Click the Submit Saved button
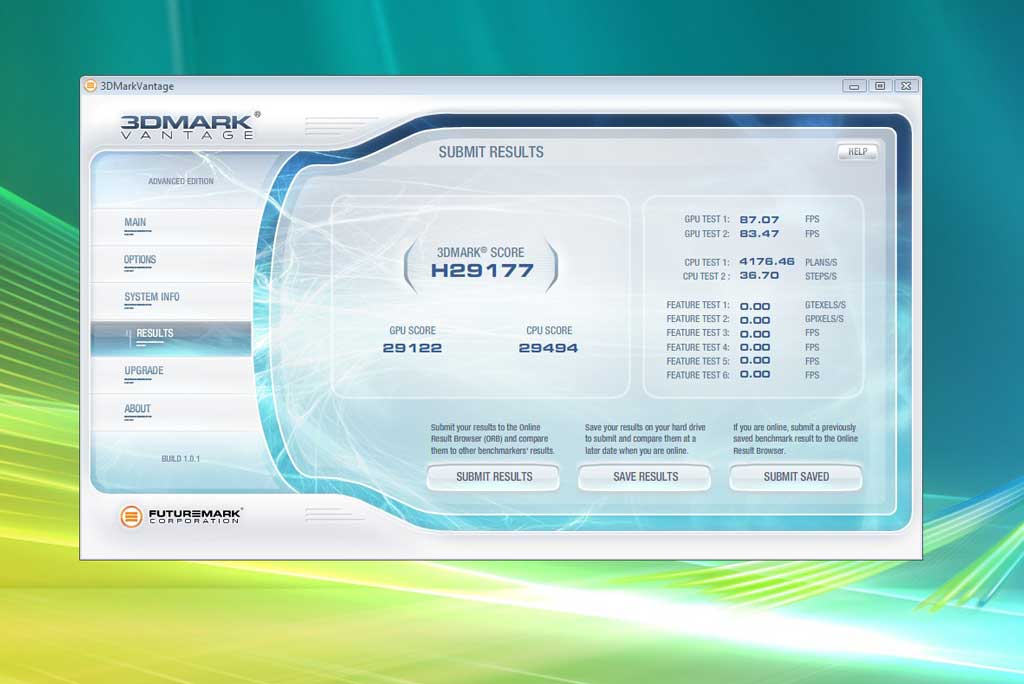Screen dimensions: 1024x684 click(x=796, y=477)
